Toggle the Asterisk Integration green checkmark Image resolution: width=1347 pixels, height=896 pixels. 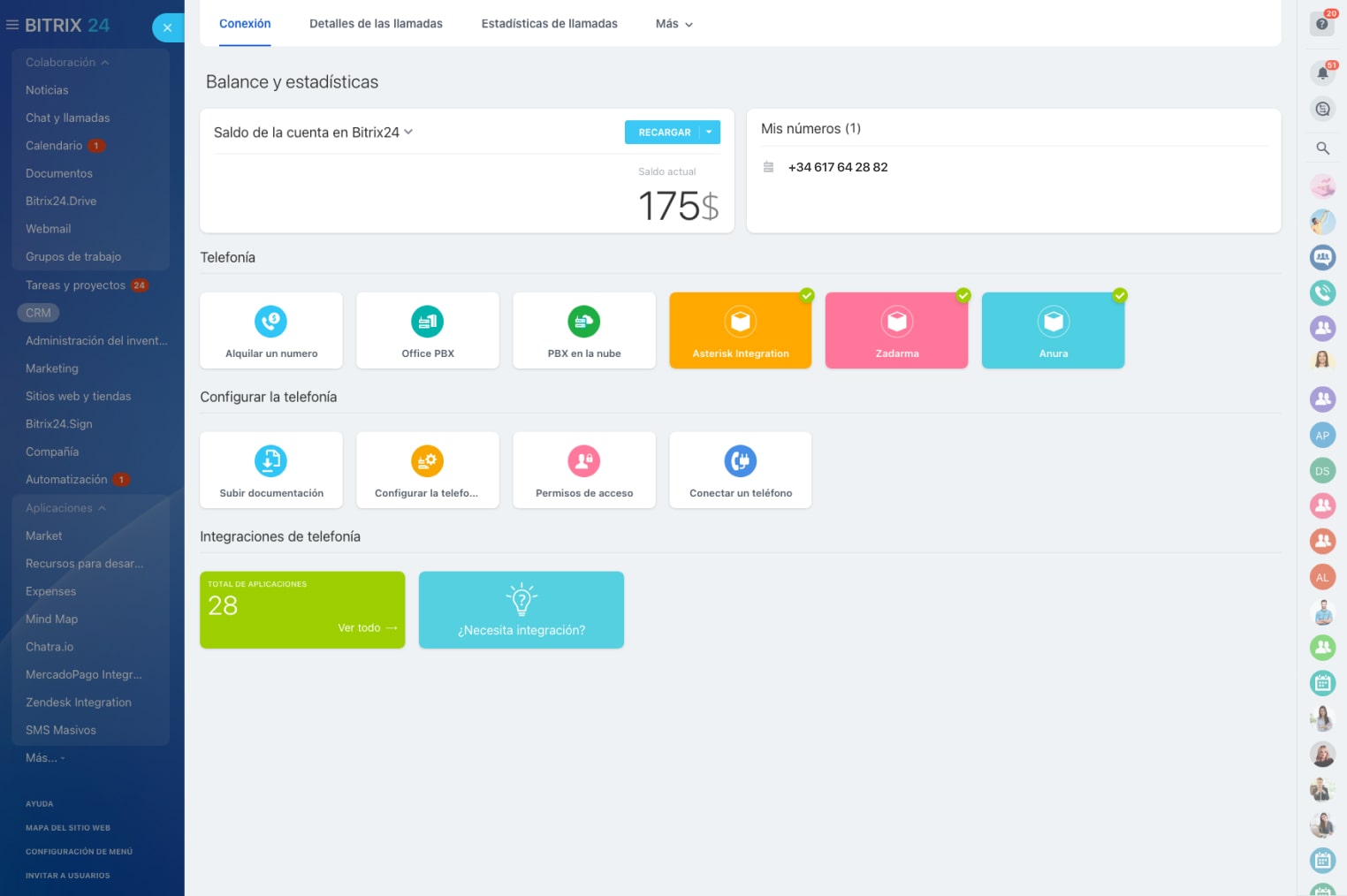(807, 295)
